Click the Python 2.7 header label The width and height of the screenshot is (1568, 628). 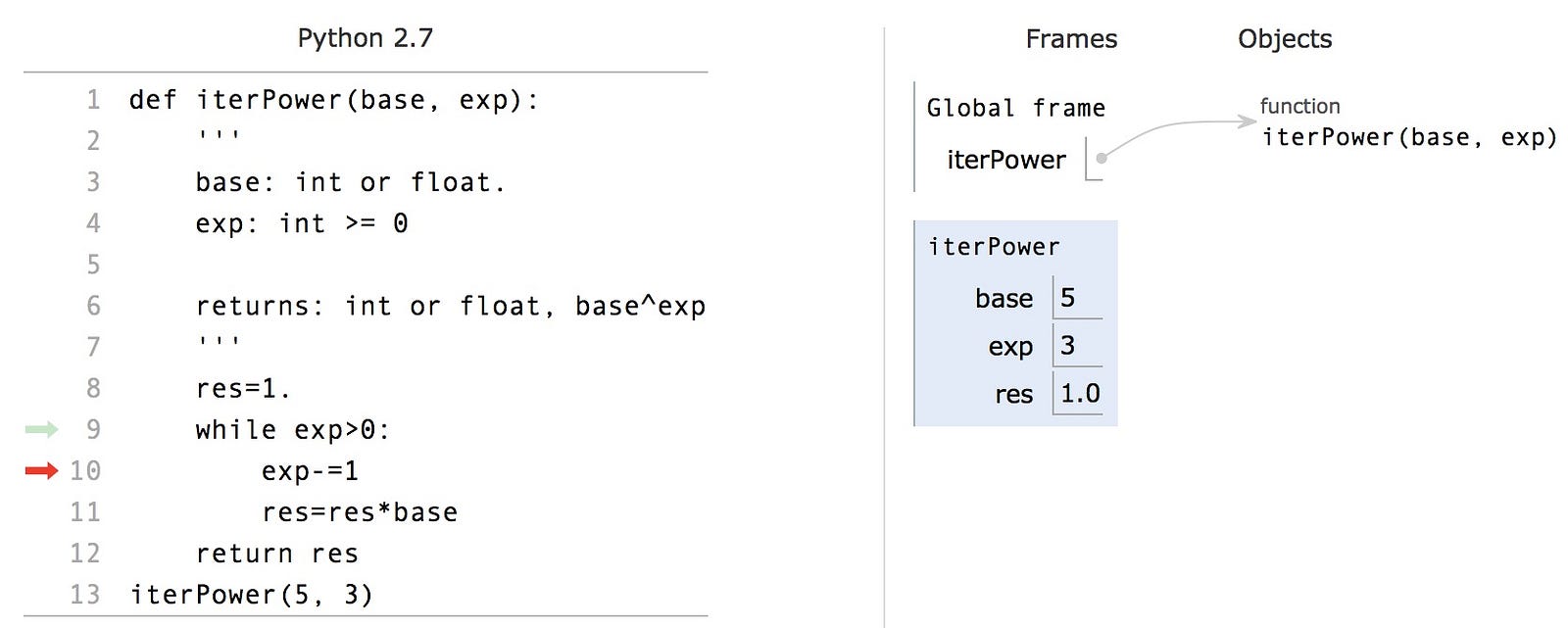(x=365, y=38)
